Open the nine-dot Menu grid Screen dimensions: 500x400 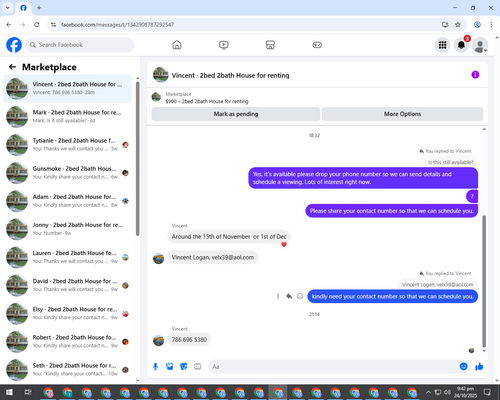coord(442,45)
